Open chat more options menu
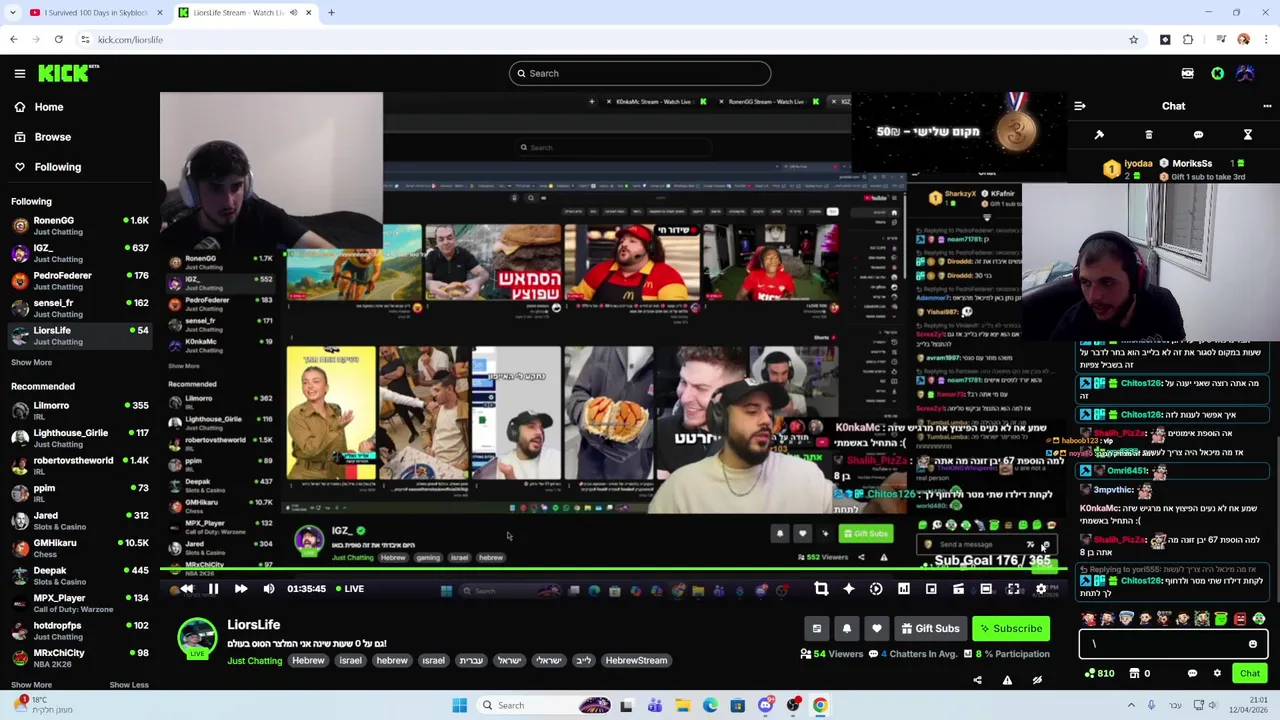The image size is (1280, 720). (x=1267, y=106)
